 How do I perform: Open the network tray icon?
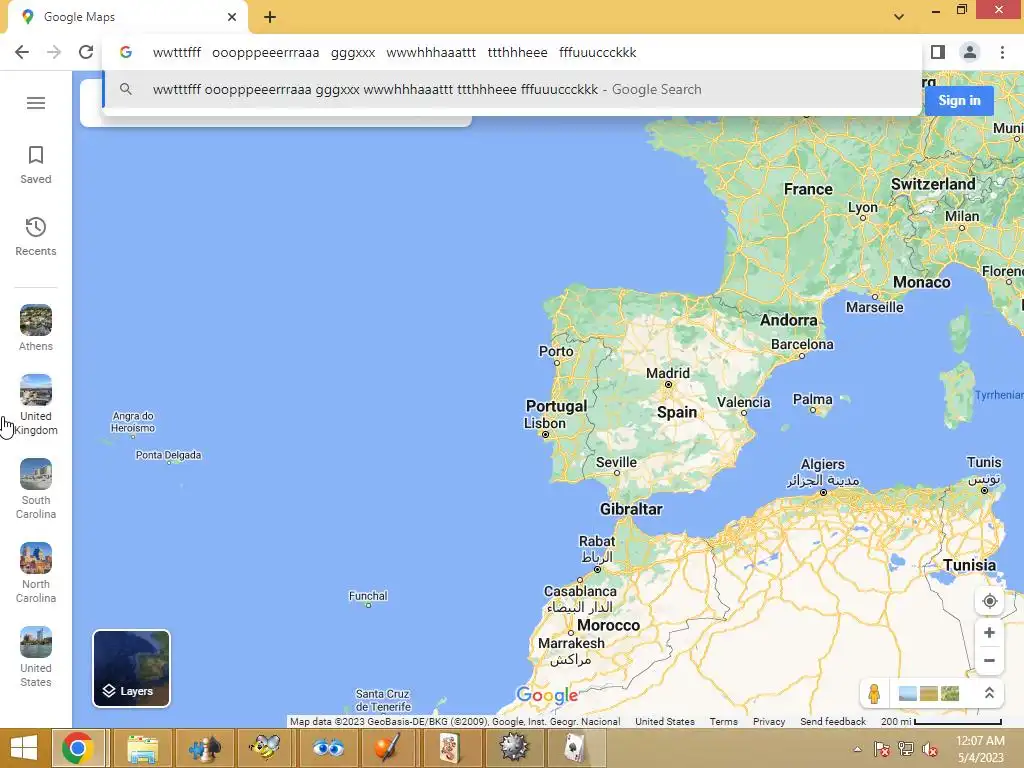[x=906, y=749]
